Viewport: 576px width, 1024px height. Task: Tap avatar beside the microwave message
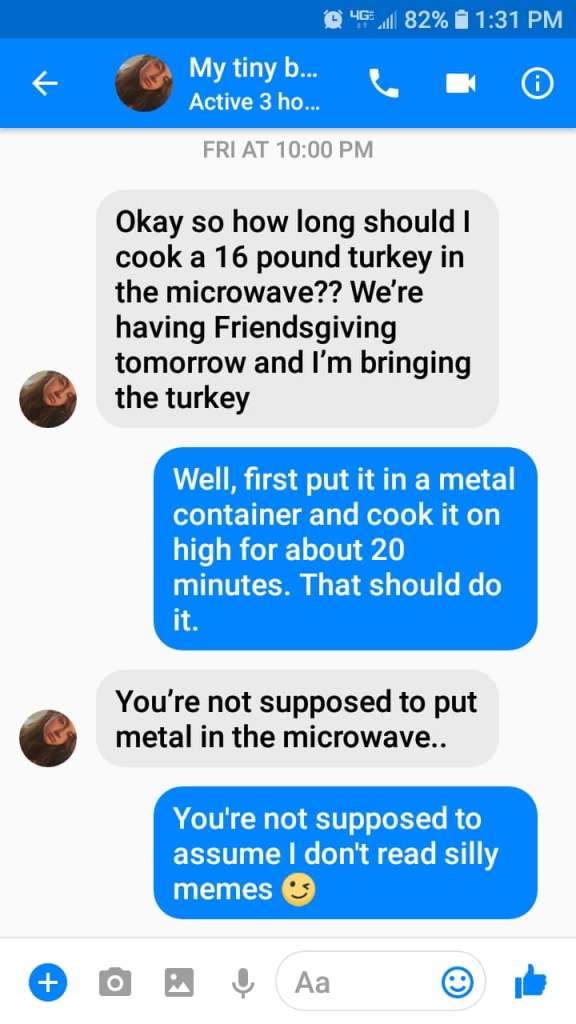coord(48,738)
